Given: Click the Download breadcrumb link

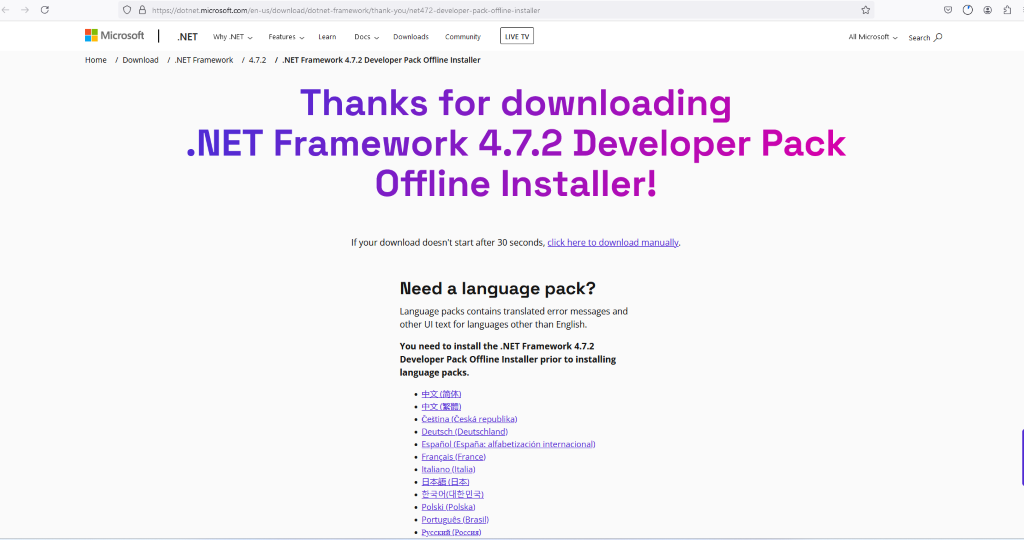Looking at the screenshot, I should point(140,60).
